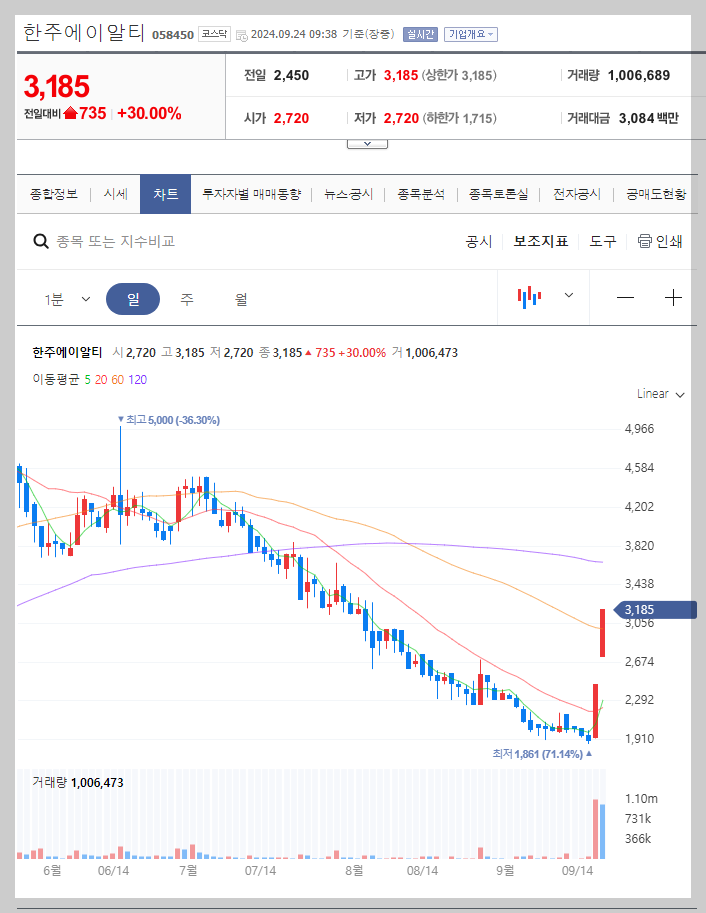Open the 보조지표 (indicators) panel
Viewport: 706px width, 913px height.
pyautogui.click(x=539, y=241)
